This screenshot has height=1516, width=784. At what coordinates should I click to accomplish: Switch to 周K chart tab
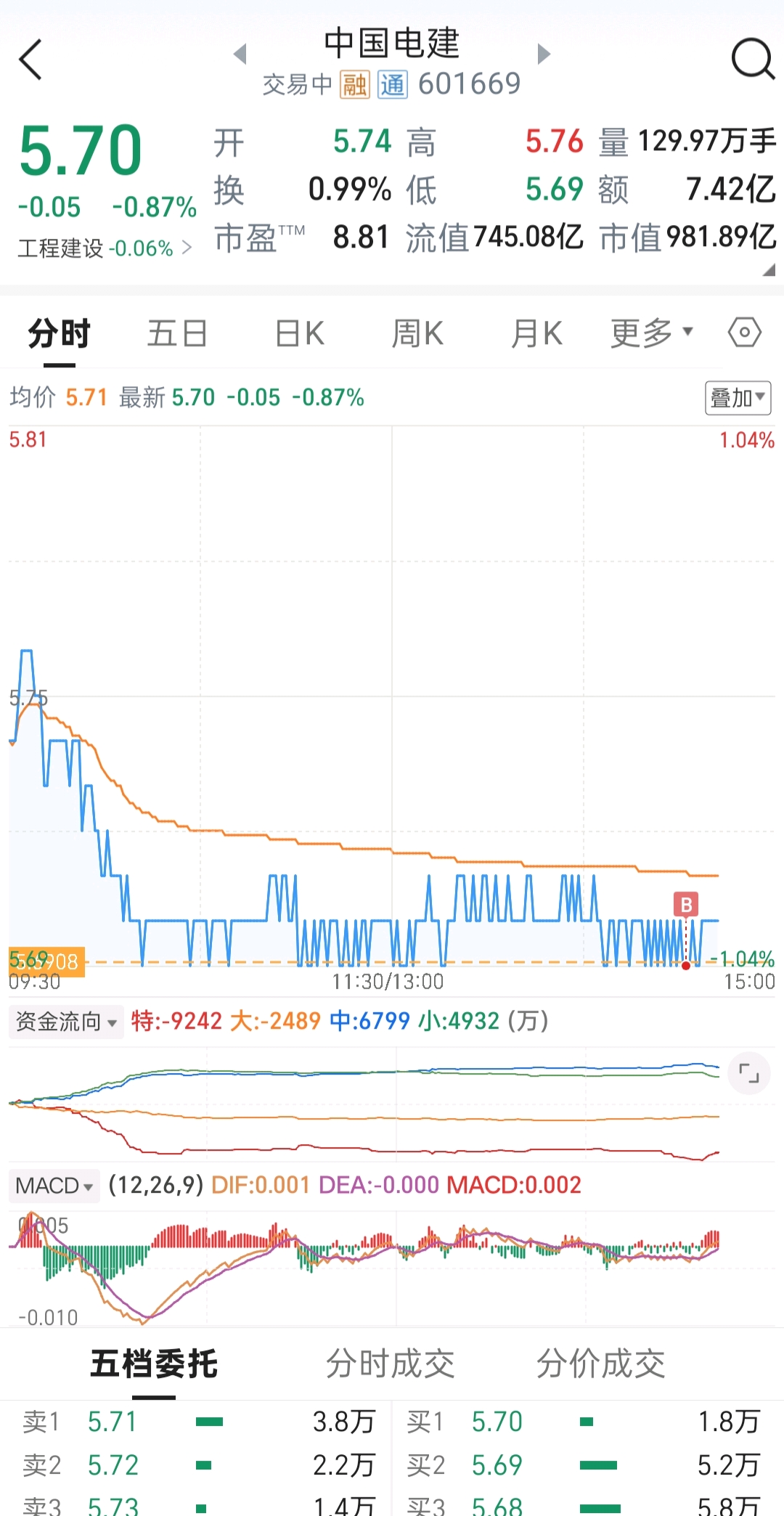(417, 333)
